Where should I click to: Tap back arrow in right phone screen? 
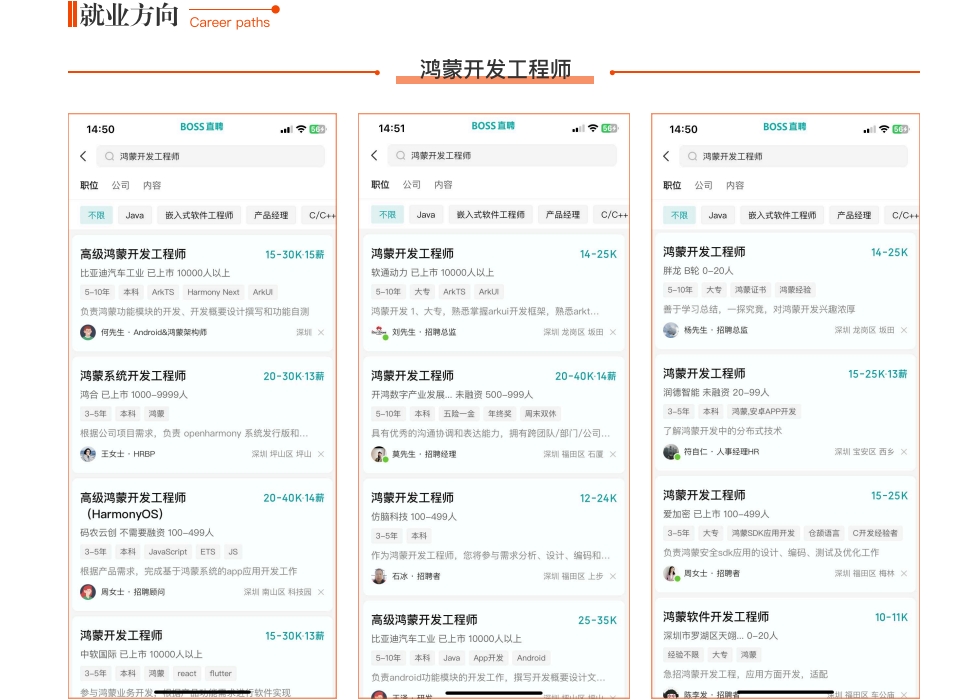click(x=666, y=156)
